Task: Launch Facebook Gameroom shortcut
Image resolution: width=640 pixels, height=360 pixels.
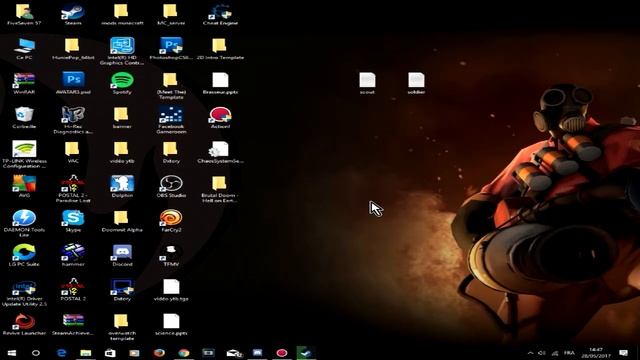Action: point(171,120)
